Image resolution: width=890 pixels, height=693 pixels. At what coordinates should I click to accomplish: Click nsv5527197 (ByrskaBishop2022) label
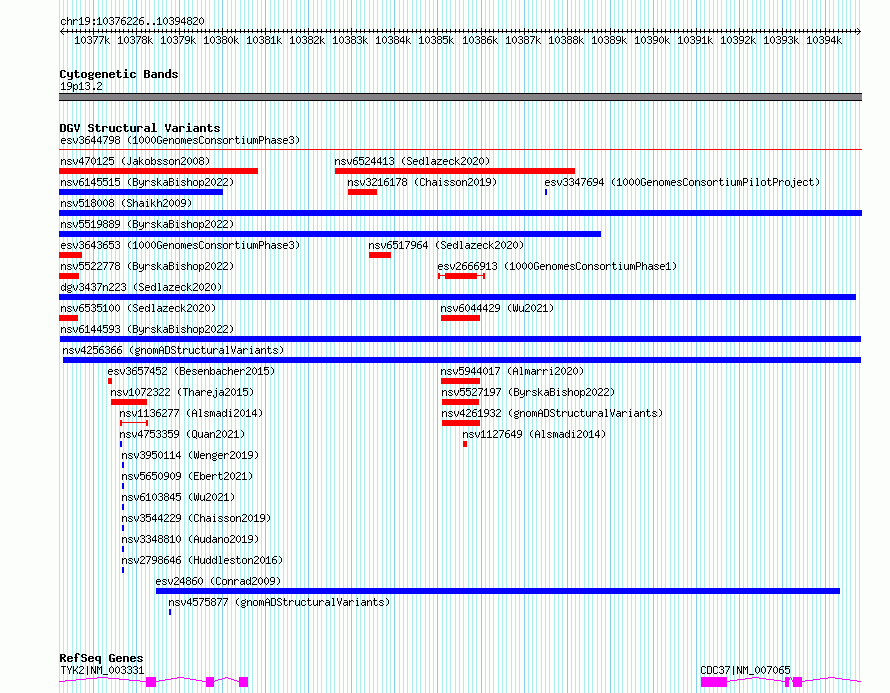coord(528,392)
